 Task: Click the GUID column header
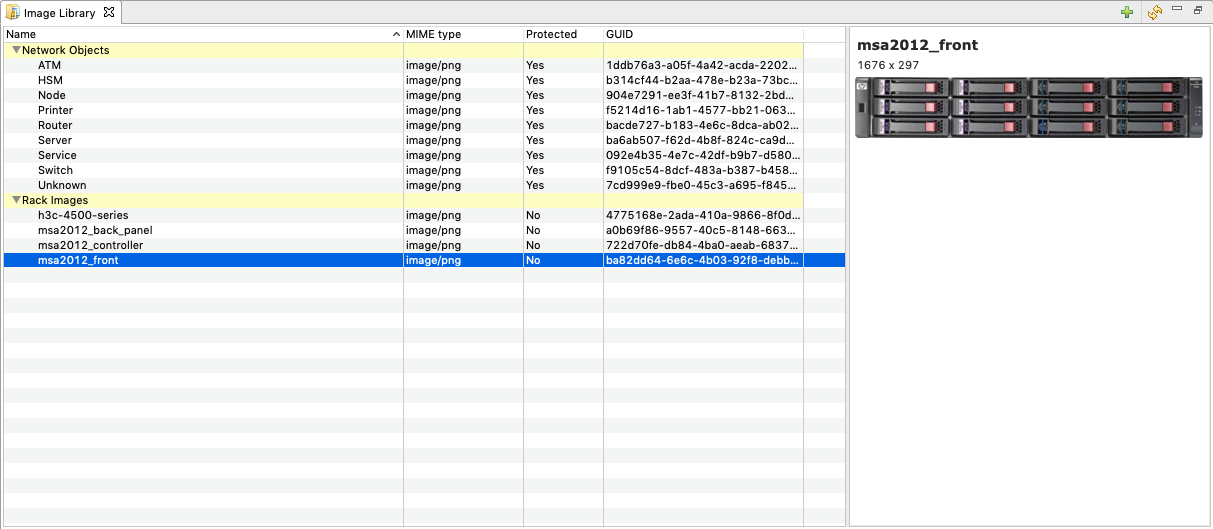coord(700,34)
